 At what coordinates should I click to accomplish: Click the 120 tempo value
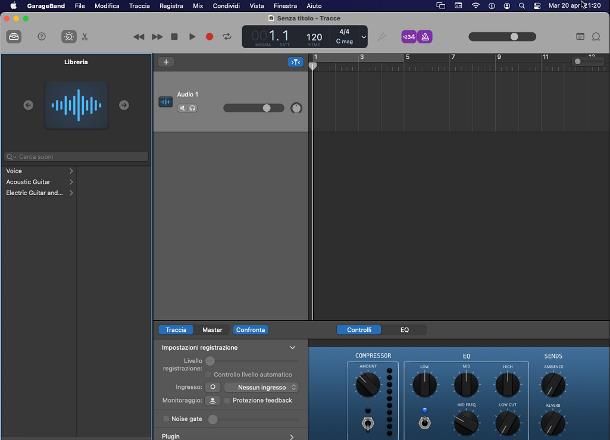tap(314, 37)
